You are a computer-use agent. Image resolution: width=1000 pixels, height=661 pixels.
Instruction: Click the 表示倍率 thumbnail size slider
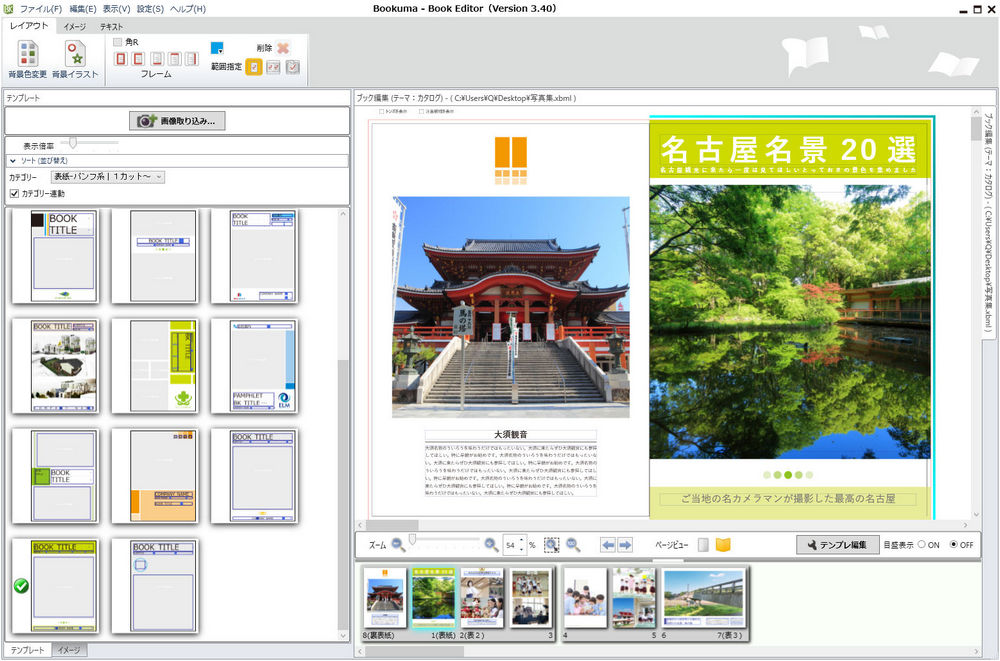74,144
